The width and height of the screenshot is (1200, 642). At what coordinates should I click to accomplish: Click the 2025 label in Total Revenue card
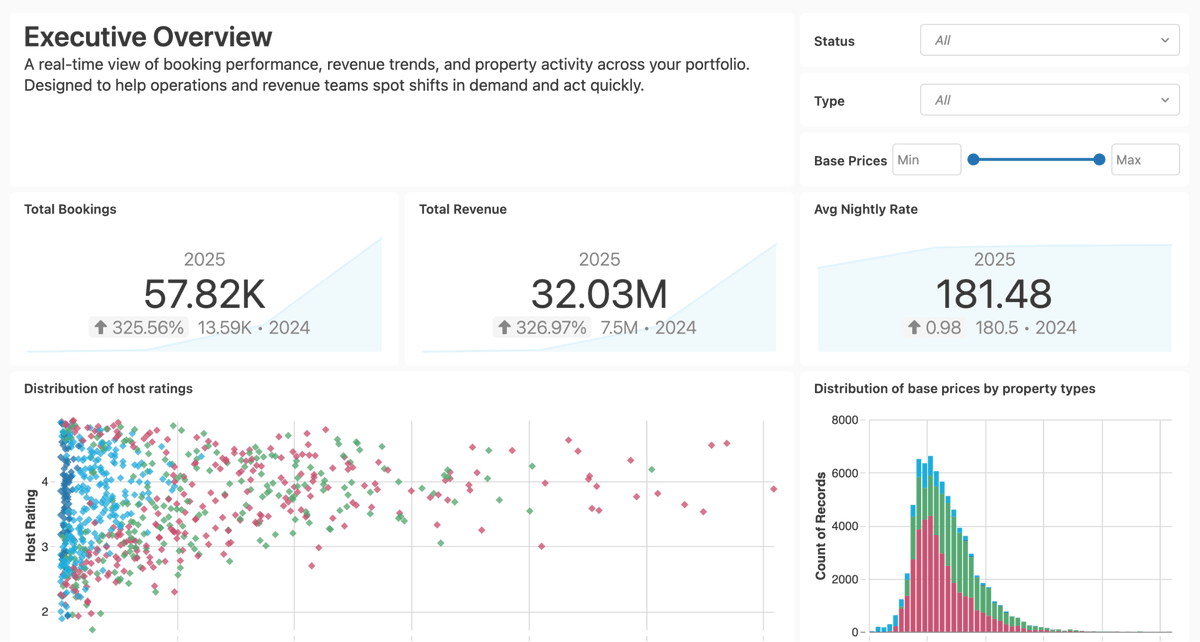[x=599, y=259]
